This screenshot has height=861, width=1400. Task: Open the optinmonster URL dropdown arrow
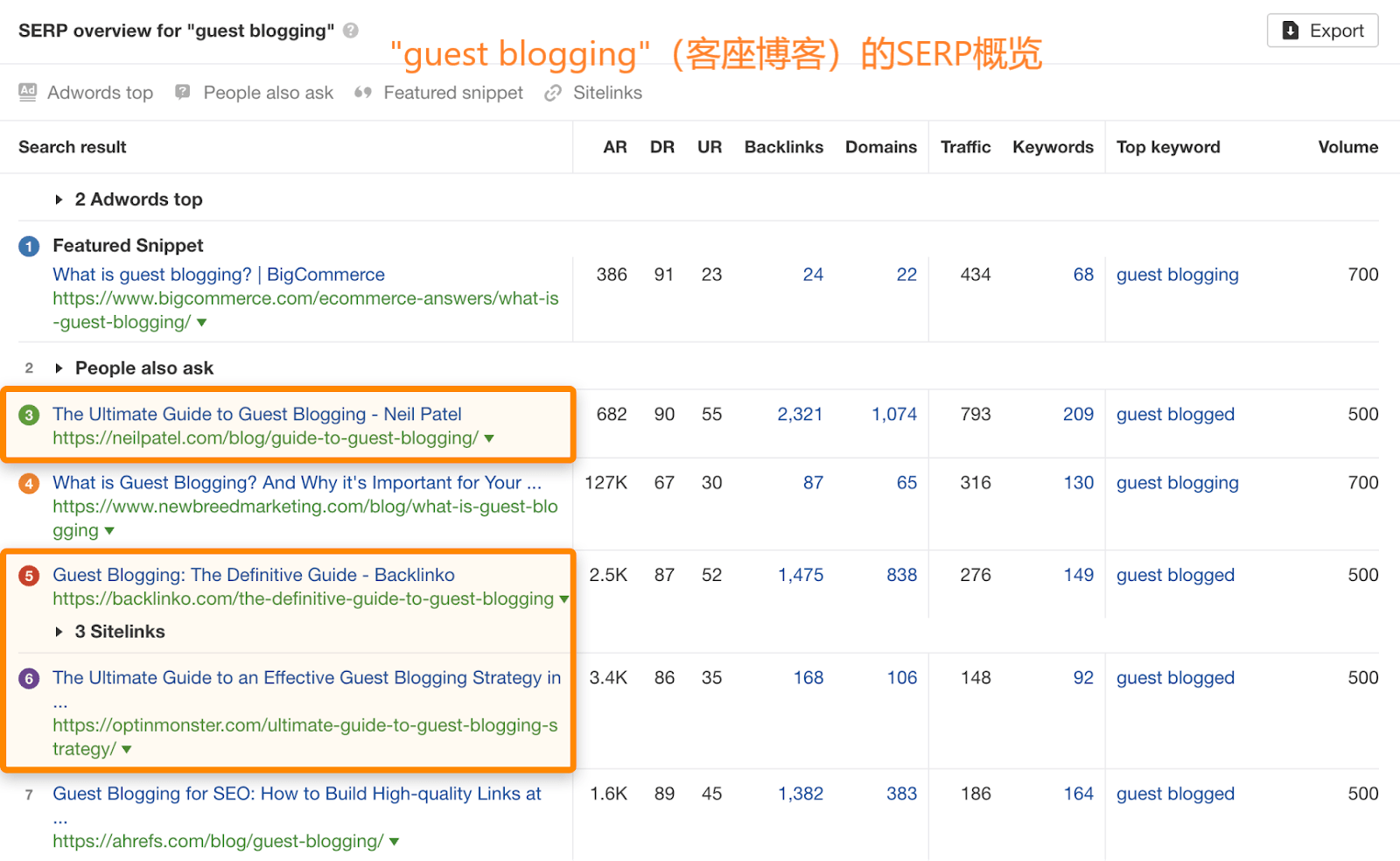pos(127,750)
